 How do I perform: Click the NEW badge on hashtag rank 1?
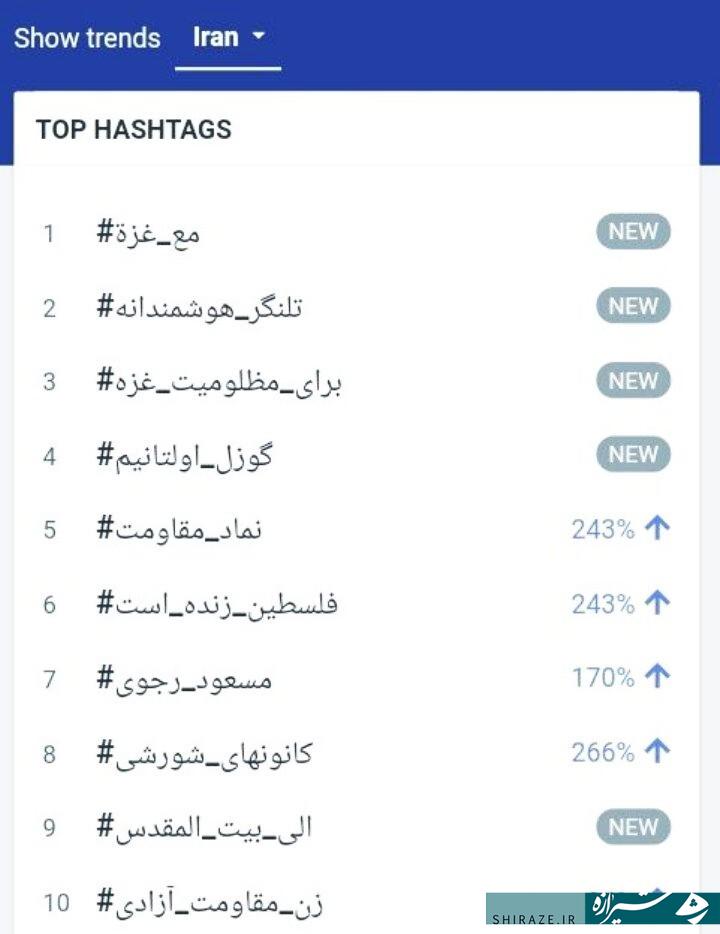click(x=633, y=231)
